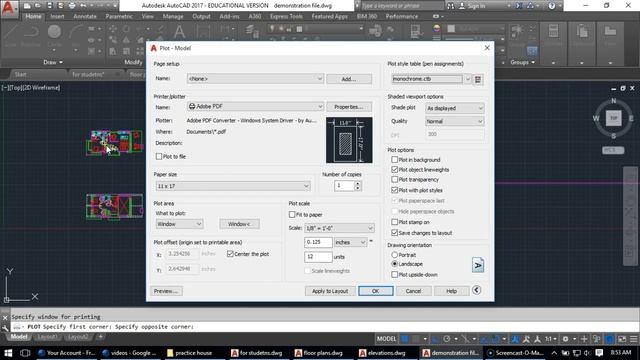The image size is (640, 360).
Task: Select the Arc tool in Draw panel
Action: (76, 35)
